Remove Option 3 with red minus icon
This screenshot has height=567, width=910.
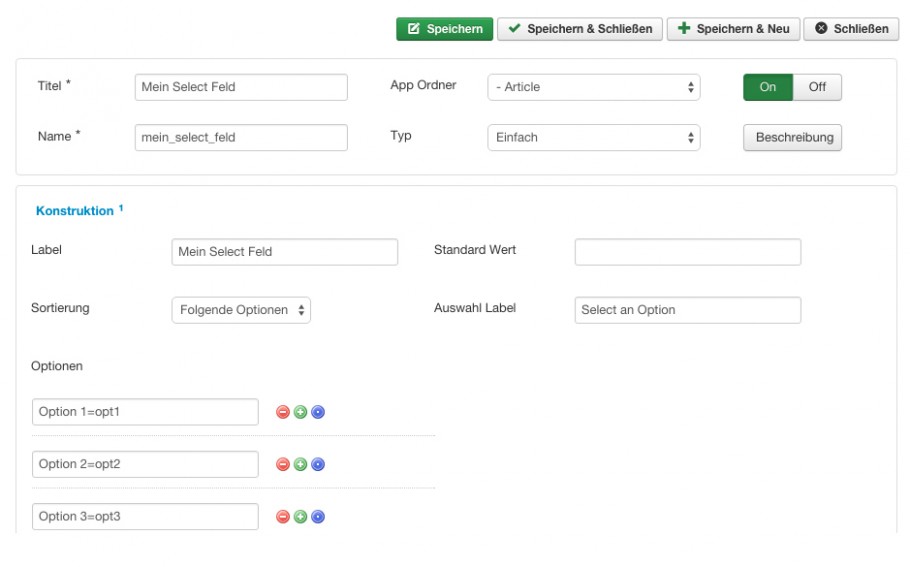pyautogui.click(x=283, y=517)
